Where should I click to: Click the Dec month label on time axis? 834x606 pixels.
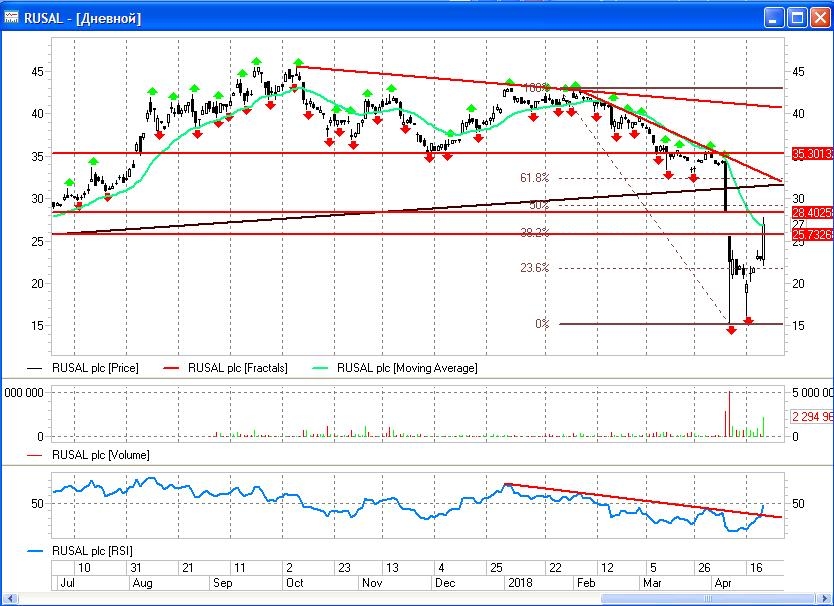click(445, 583)
